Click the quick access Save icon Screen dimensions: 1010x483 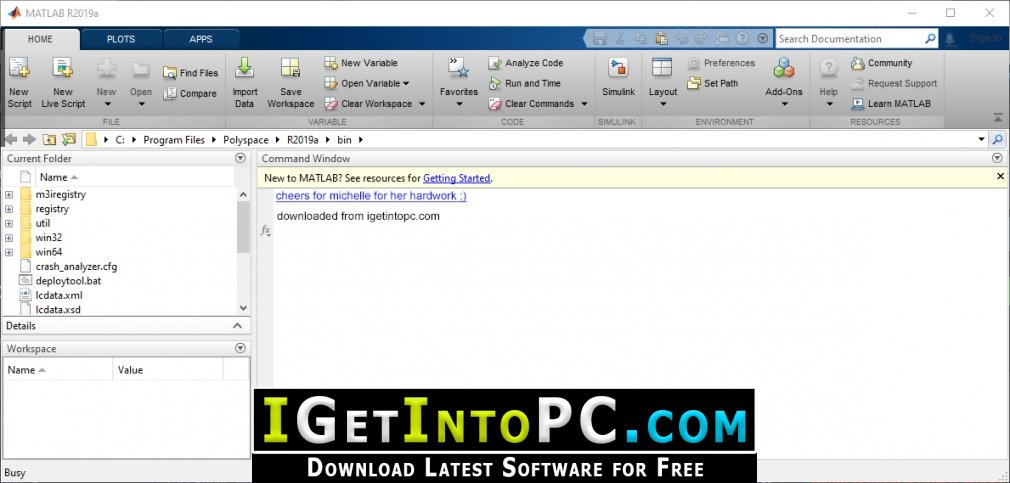tap(600, 39)
